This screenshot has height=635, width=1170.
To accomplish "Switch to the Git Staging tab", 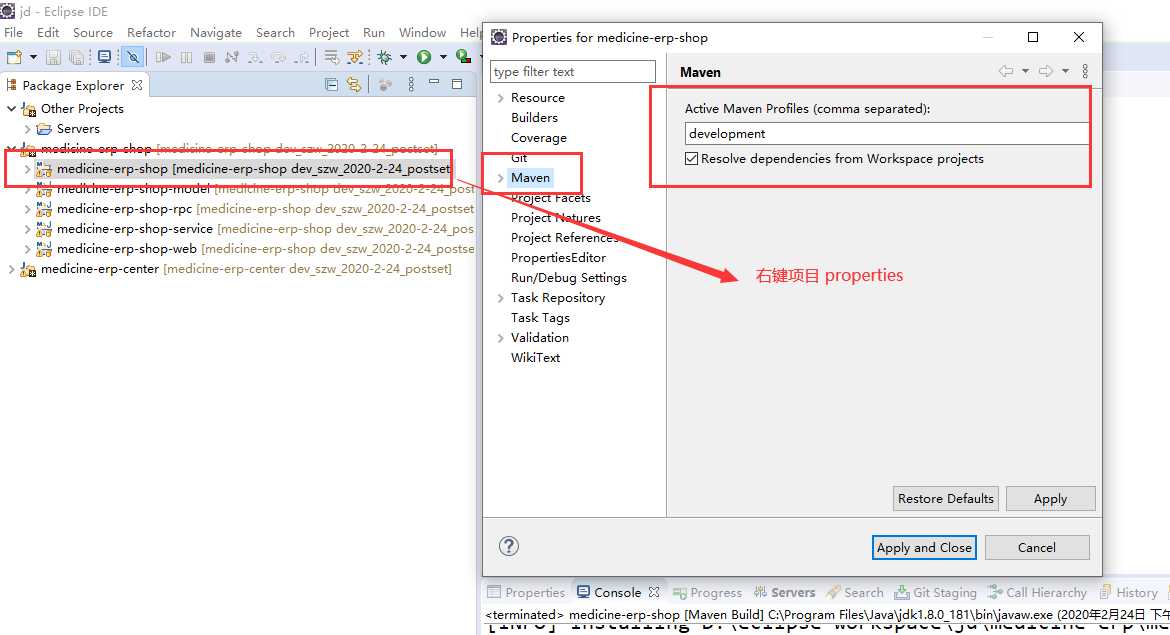I will 936,592.
